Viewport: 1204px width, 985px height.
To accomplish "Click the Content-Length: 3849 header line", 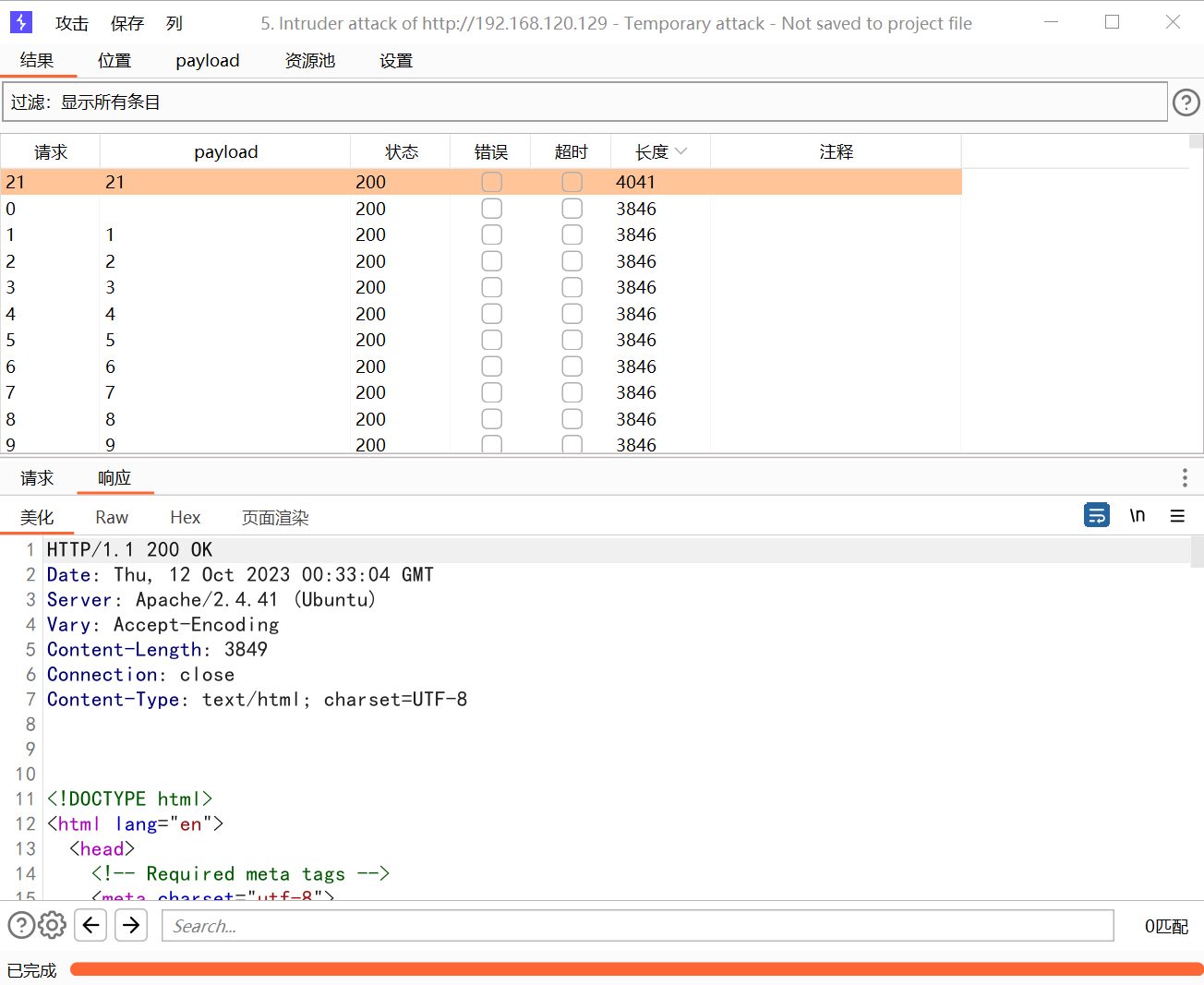I will point(157,649).
